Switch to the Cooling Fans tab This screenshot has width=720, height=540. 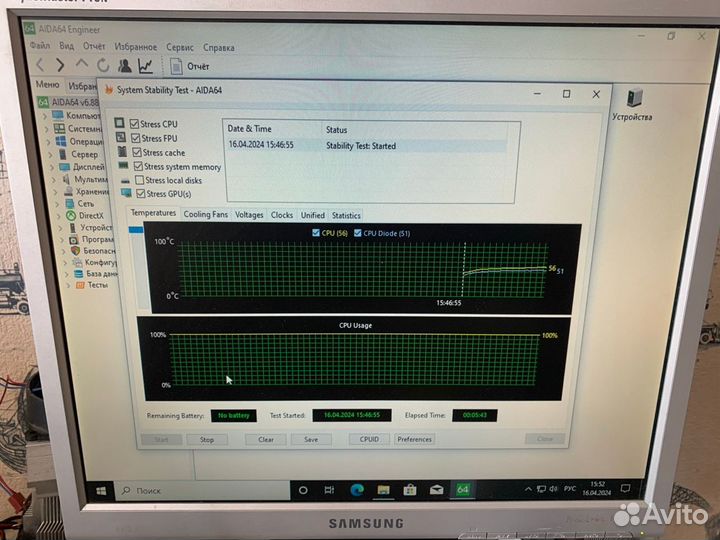coord(205,215)
